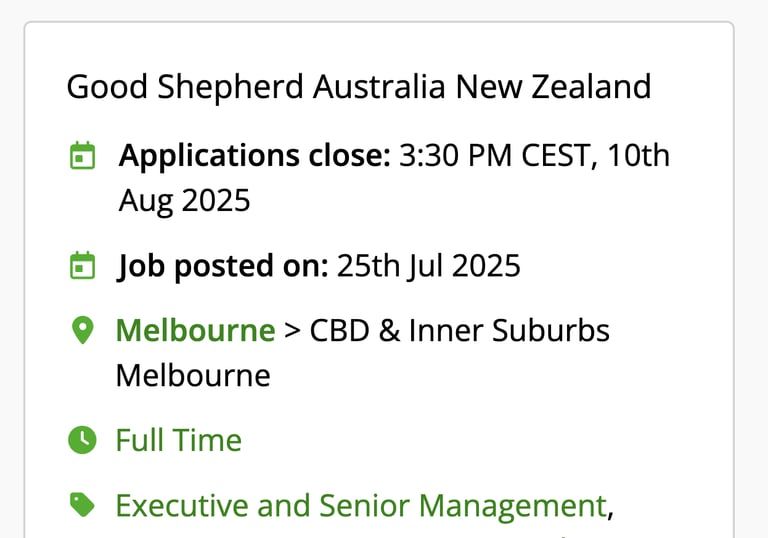The width and height of the screenshot is (768, 538).
Task: Click the comma after Executive and Senior Management
Action: pos(610,507)
